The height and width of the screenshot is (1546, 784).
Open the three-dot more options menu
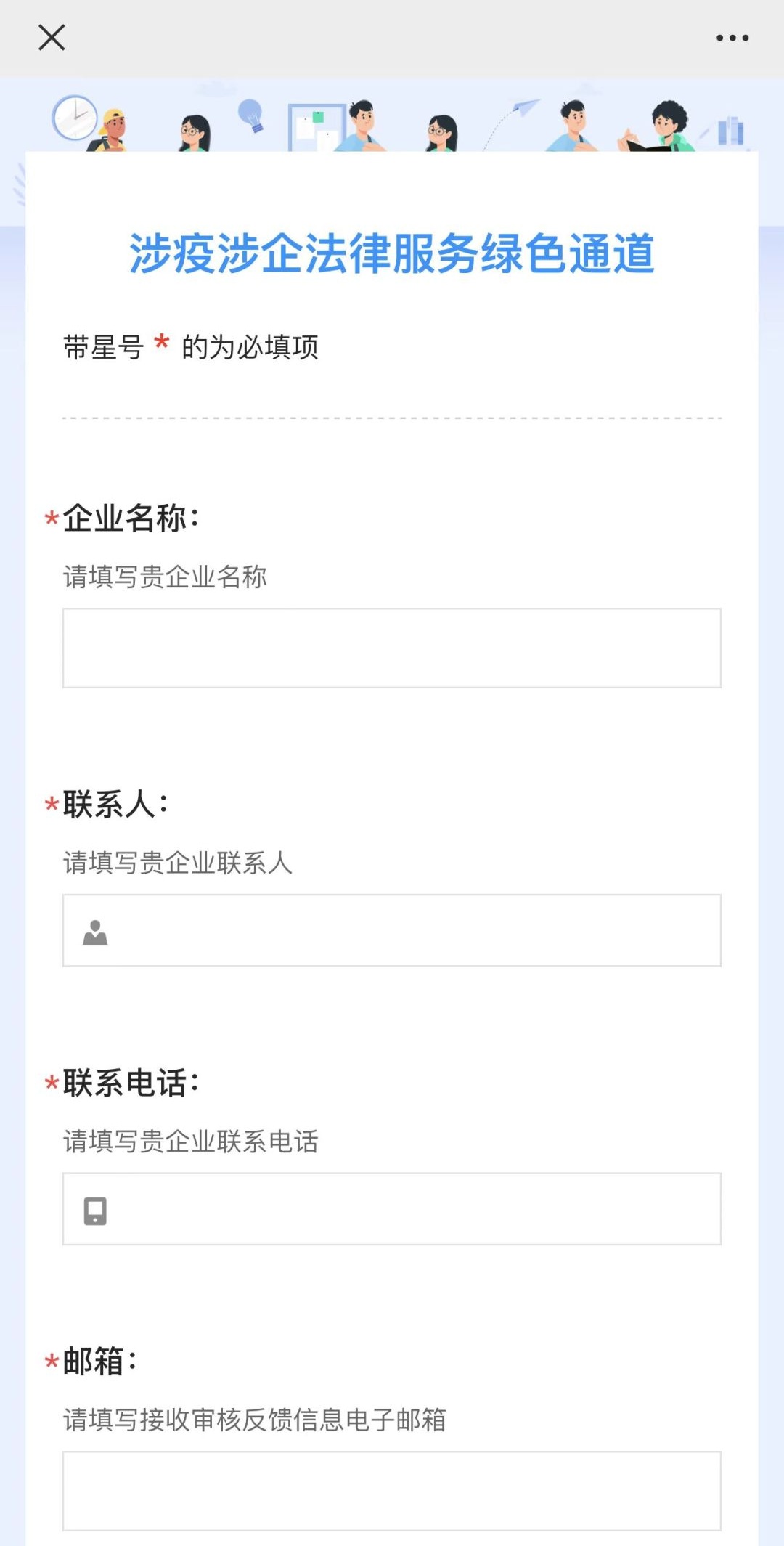(x=732, y=38)
